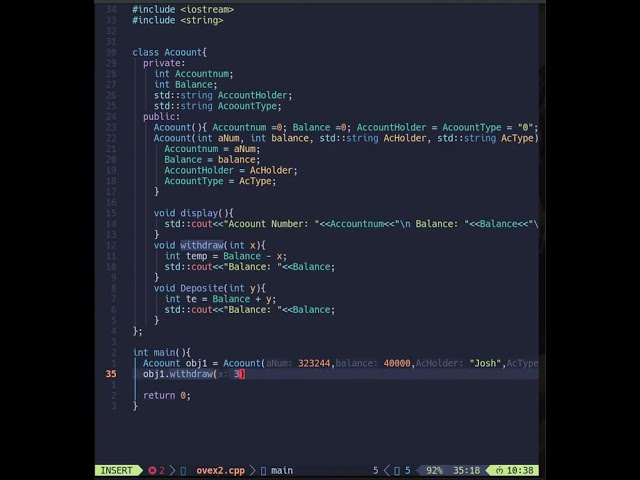Click the 35:18 cursor position indicator
This screenshot has height=480, width=640.
point(467,470)
